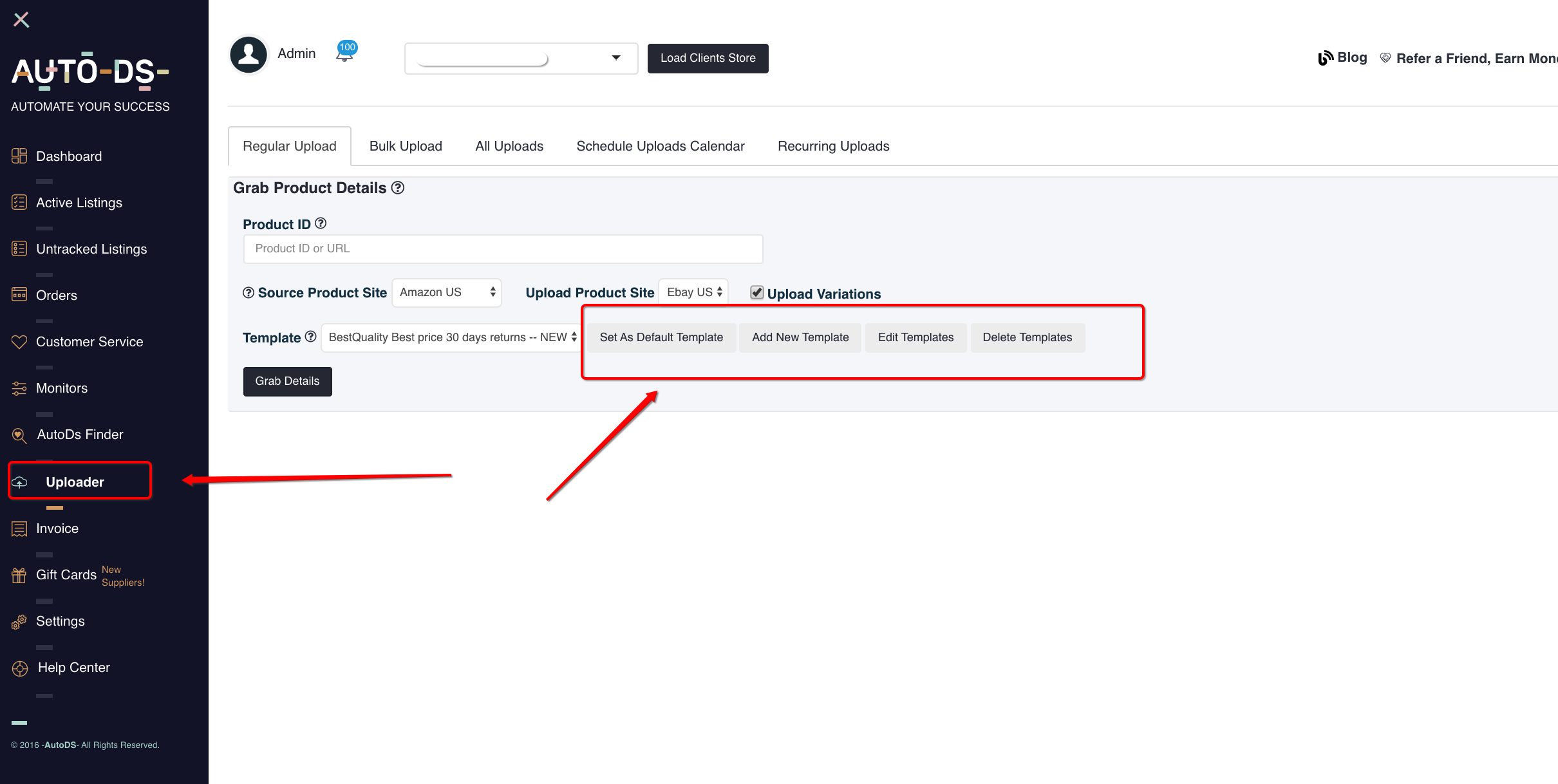Click the Dashboard grid icon
Image resolution: width=1558 pixels, height=784 pixels.
point(19,156)
